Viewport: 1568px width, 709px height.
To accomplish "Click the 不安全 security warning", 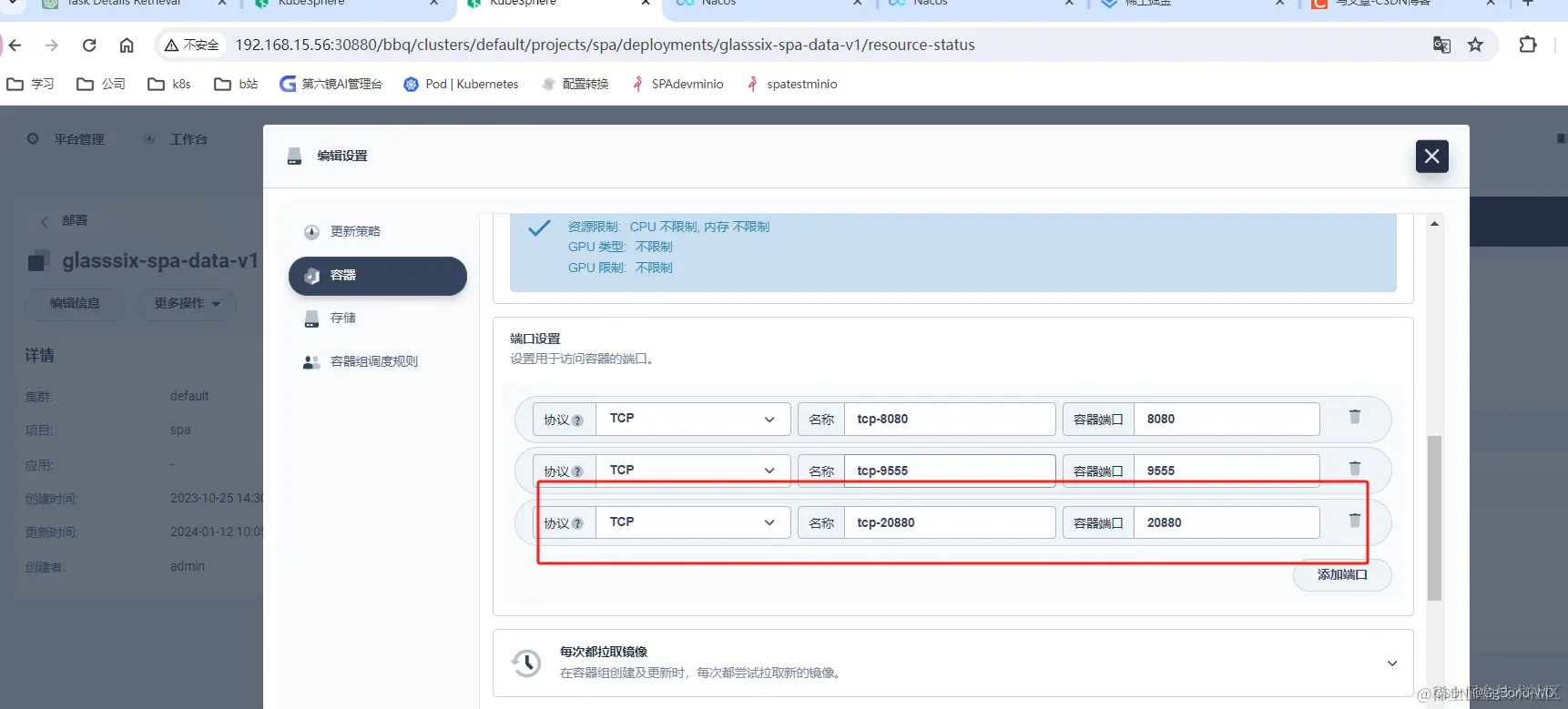I will tap(192, 45).
